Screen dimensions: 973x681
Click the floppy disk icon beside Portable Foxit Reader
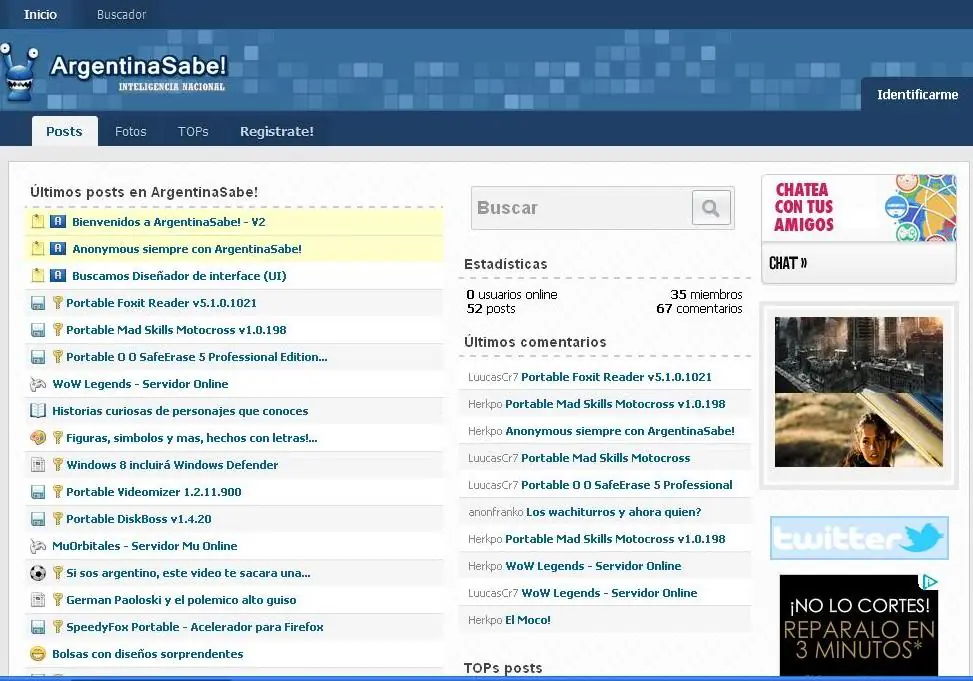point(38,303)
